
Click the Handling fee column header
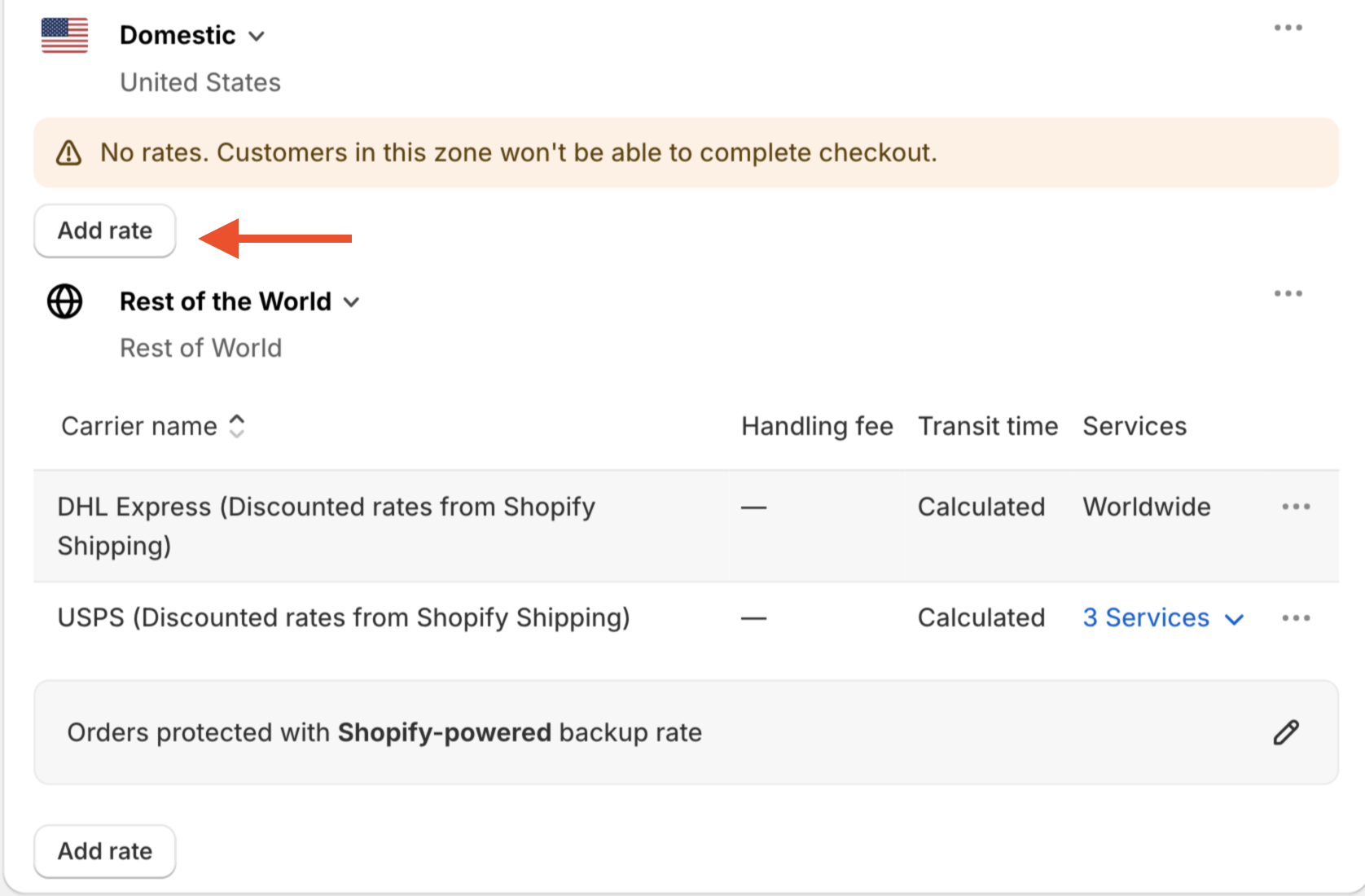817,426
